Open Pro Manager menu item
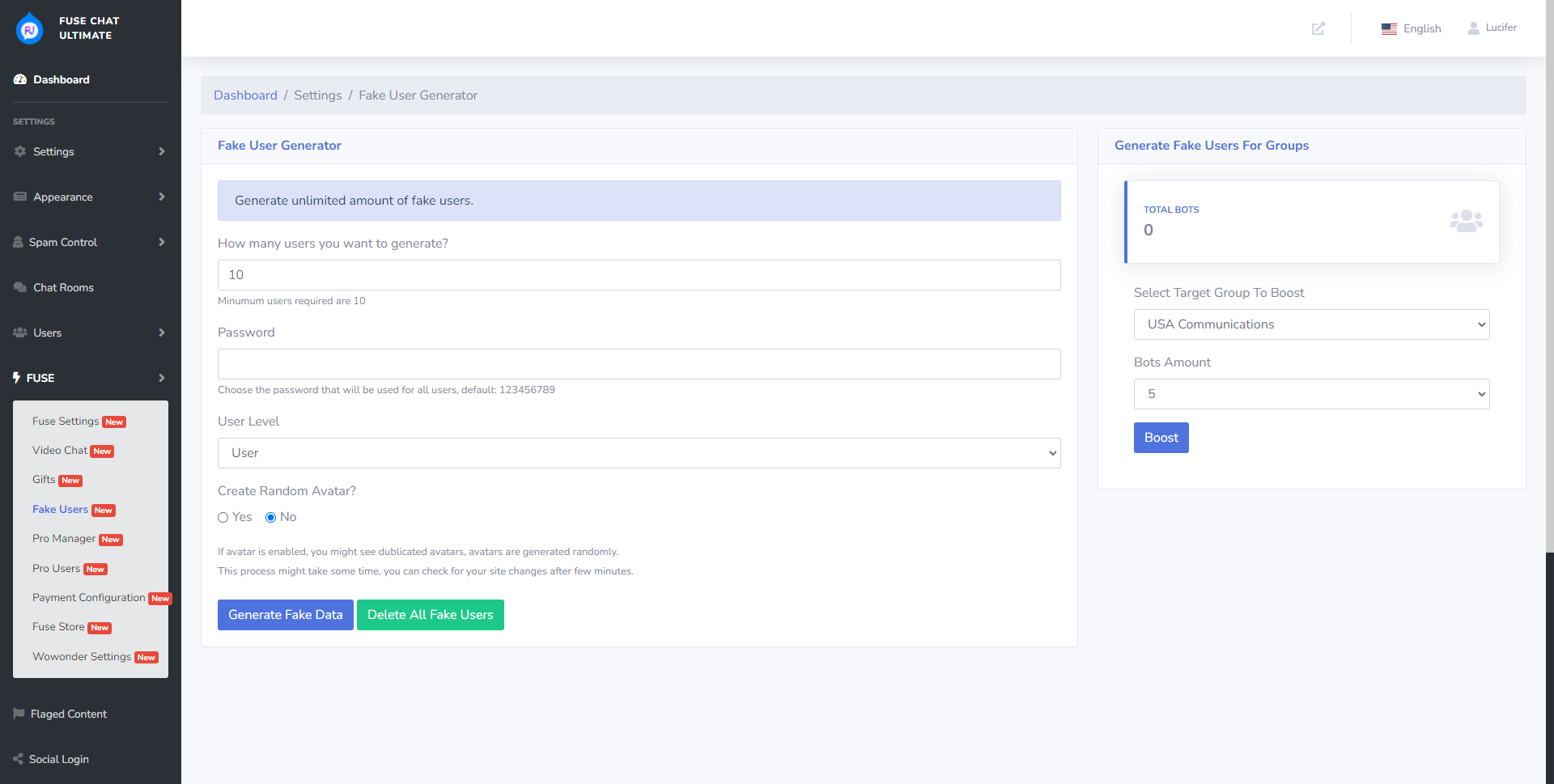This screenshot has height=784, width=1554. (x=78, y=539)
